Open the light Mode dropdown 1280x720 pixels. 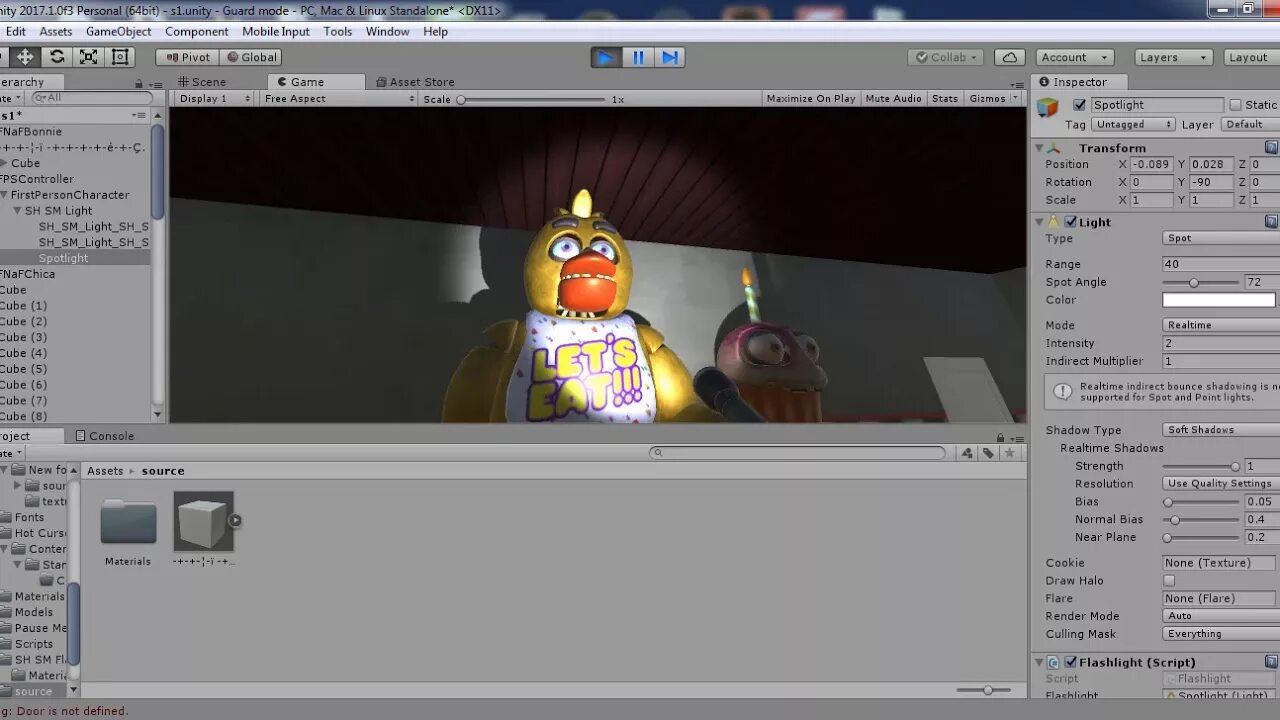tap(1221, 325)
